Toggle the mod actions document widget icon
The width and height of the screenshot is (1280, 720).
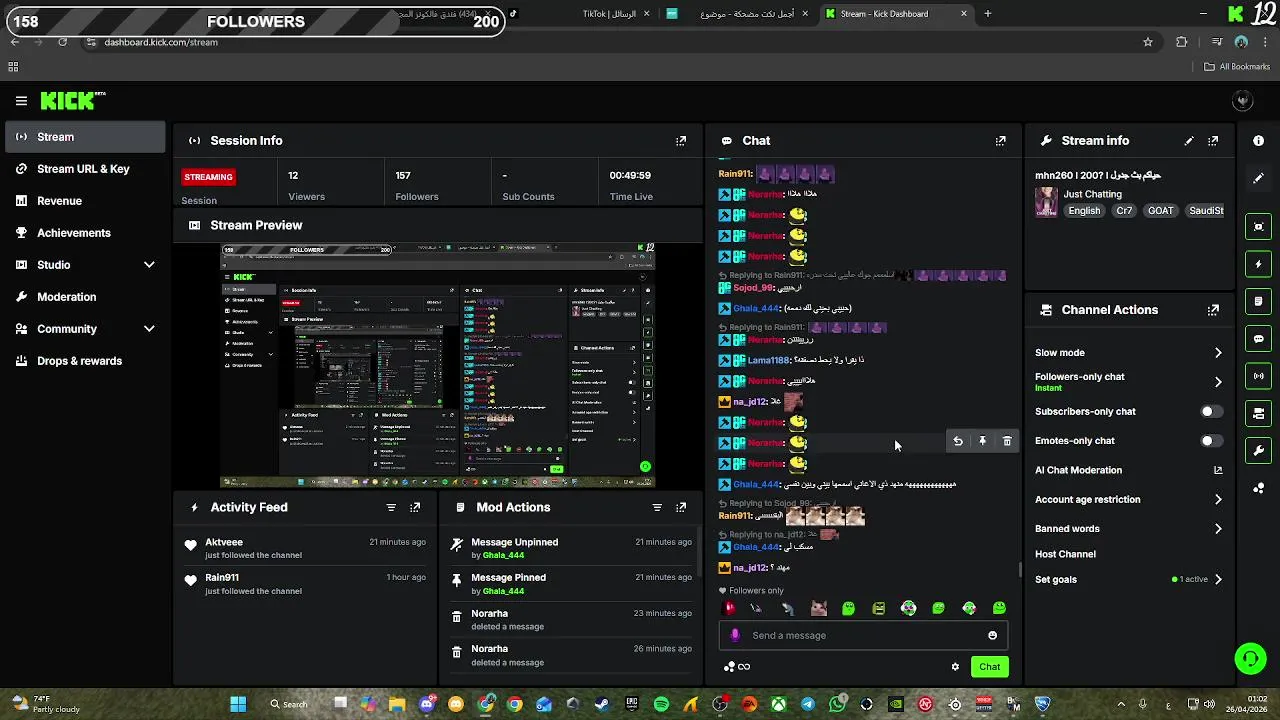click(x=1259, y=301)
